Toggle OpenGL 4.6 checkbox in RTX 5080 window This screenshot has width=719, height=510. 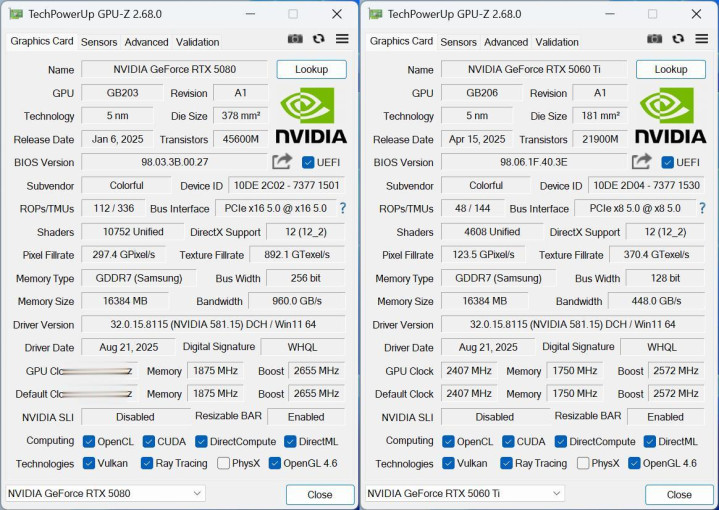(x=275, y=463)
